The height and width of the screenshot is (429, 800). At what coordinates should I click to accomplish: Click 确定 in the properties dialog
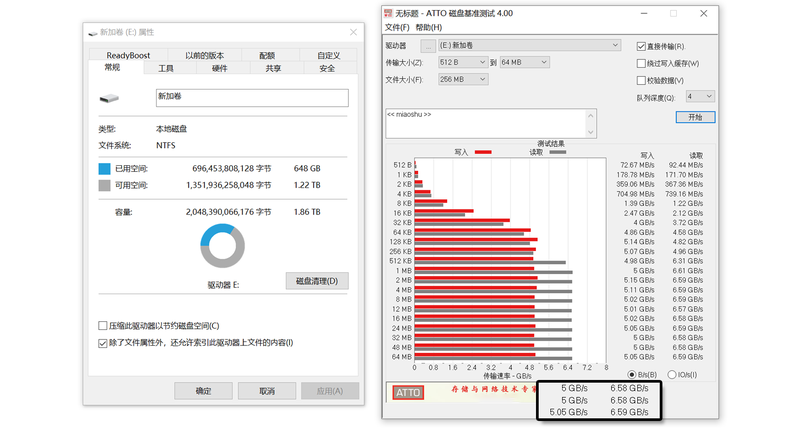pos(203,391)
